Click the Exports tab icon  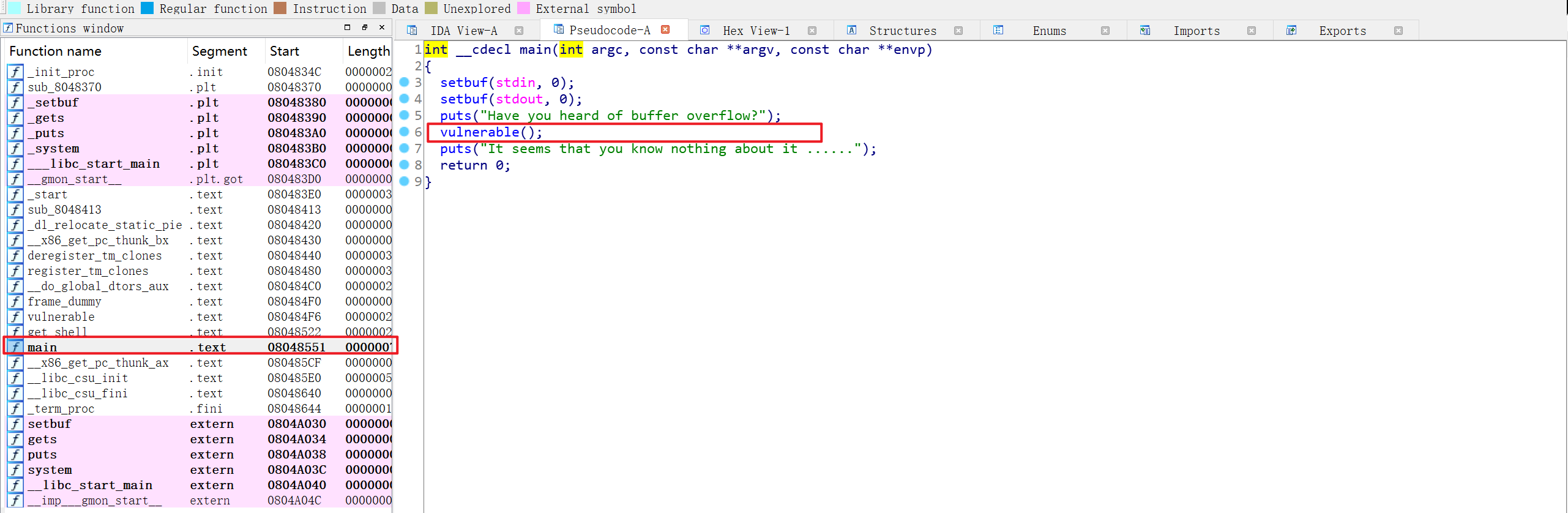pos(1291,31)
